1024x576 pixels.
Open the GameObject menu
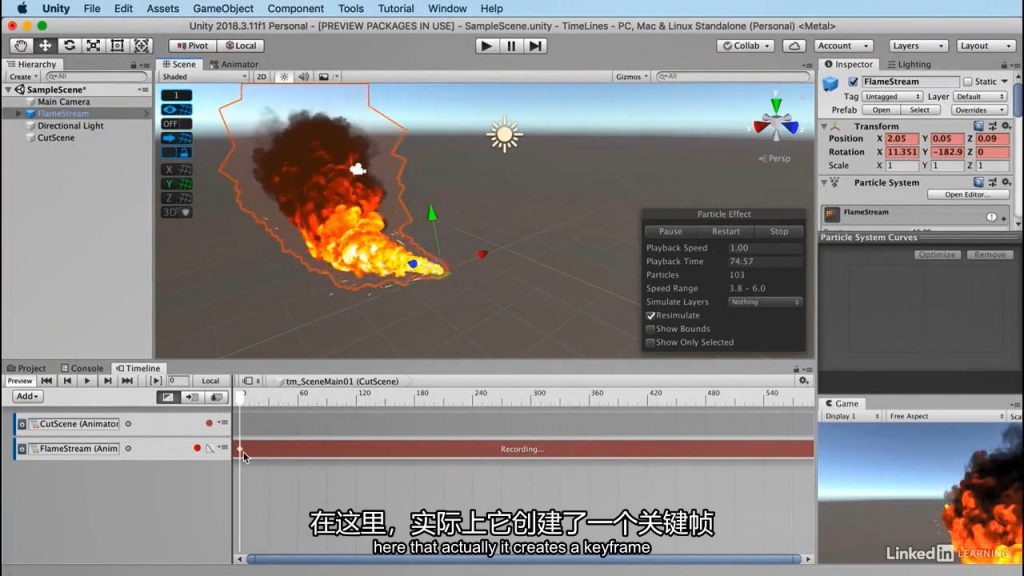[x=223, y=8]
